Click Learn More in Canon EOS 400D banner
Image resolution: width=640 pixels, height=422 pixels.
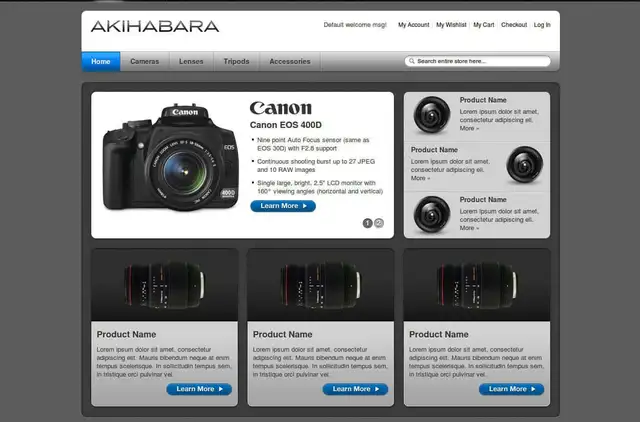tap(283, 206)
